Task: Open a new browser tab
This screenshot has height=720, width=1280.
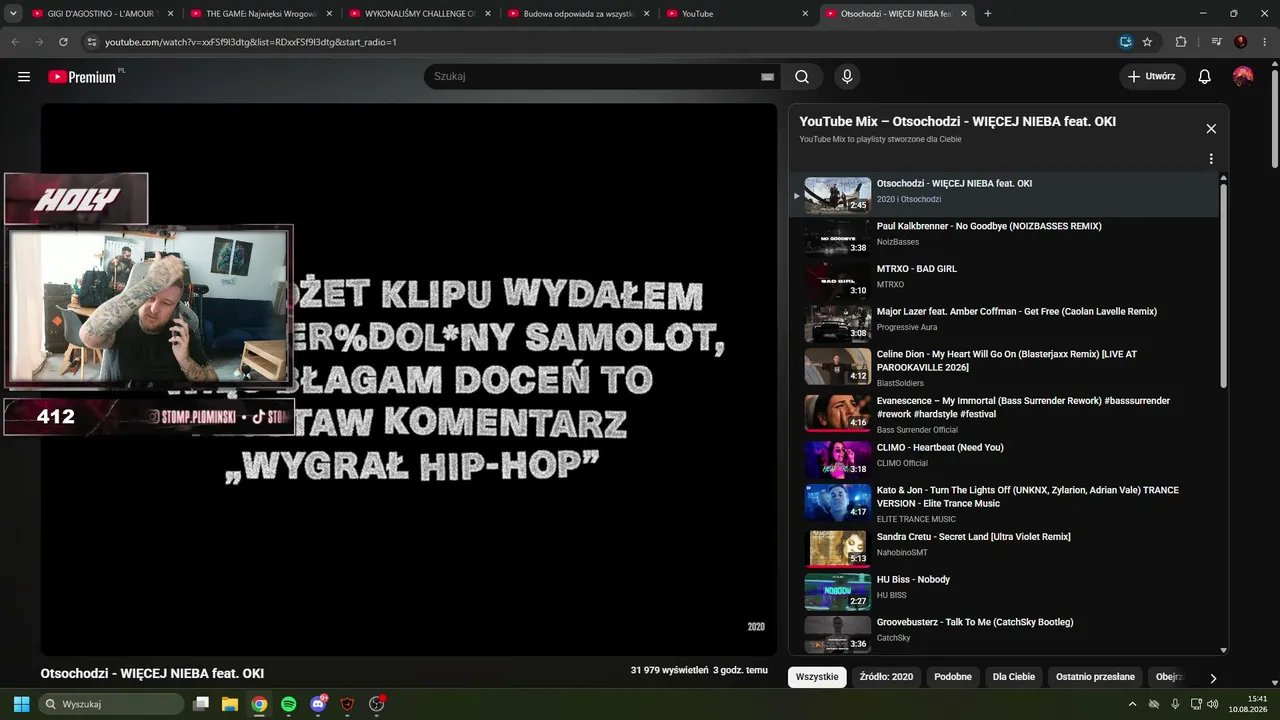Action: (x=988, y=14)
